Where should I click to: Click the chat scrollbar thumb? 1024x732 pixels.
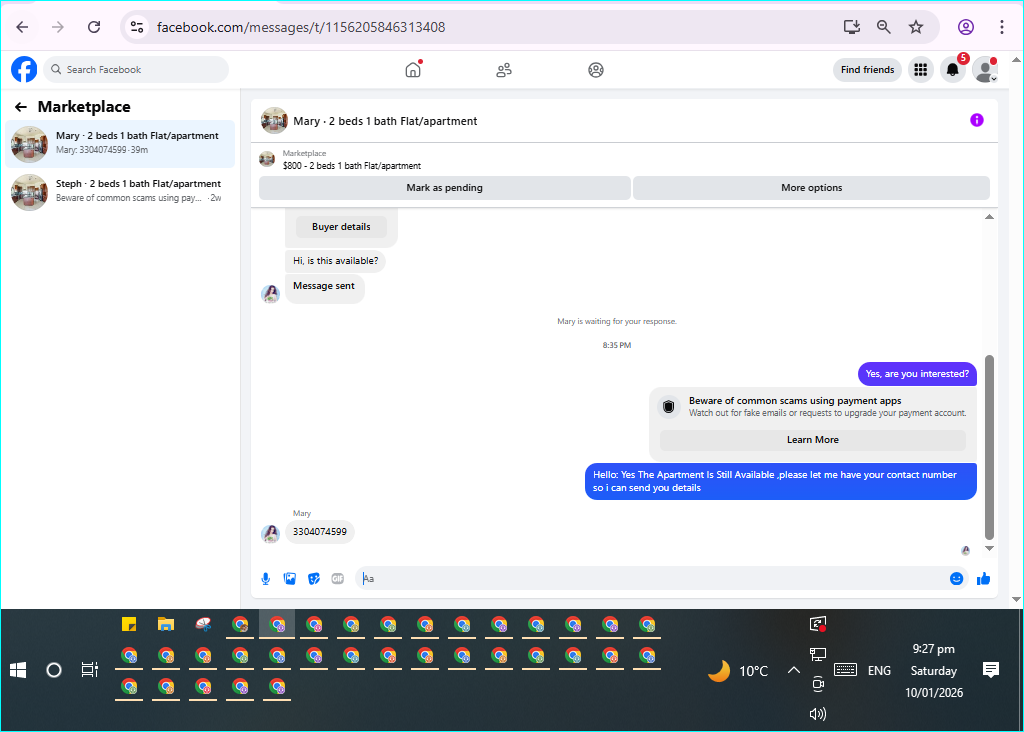(989, 447)
